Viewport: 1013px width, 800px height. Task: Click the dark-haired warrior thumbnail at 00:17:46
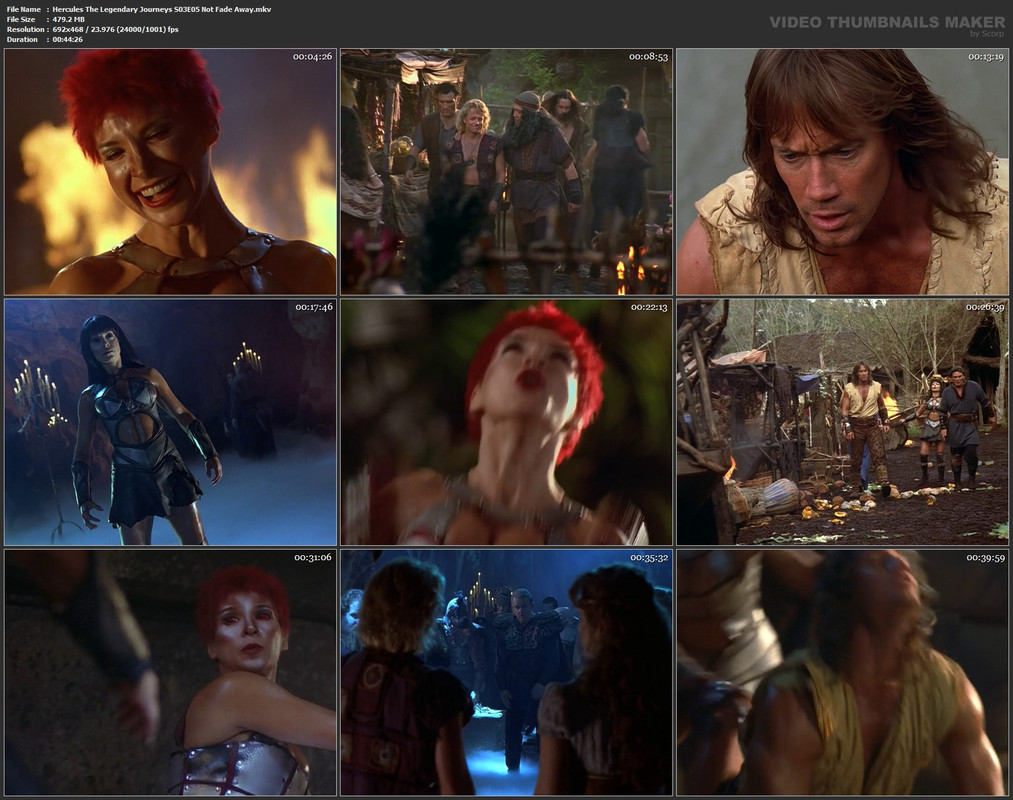click(171, 422)
